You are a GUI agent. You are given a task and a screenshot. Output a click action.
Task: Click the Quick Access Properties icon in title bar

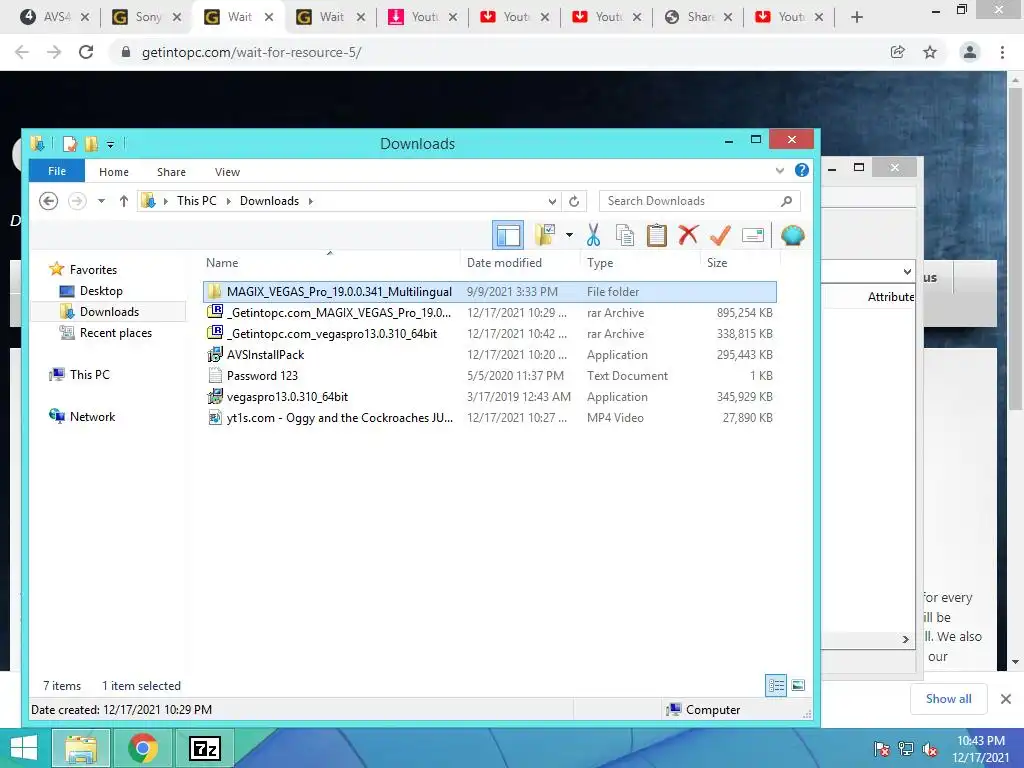(x=70, y=144)
